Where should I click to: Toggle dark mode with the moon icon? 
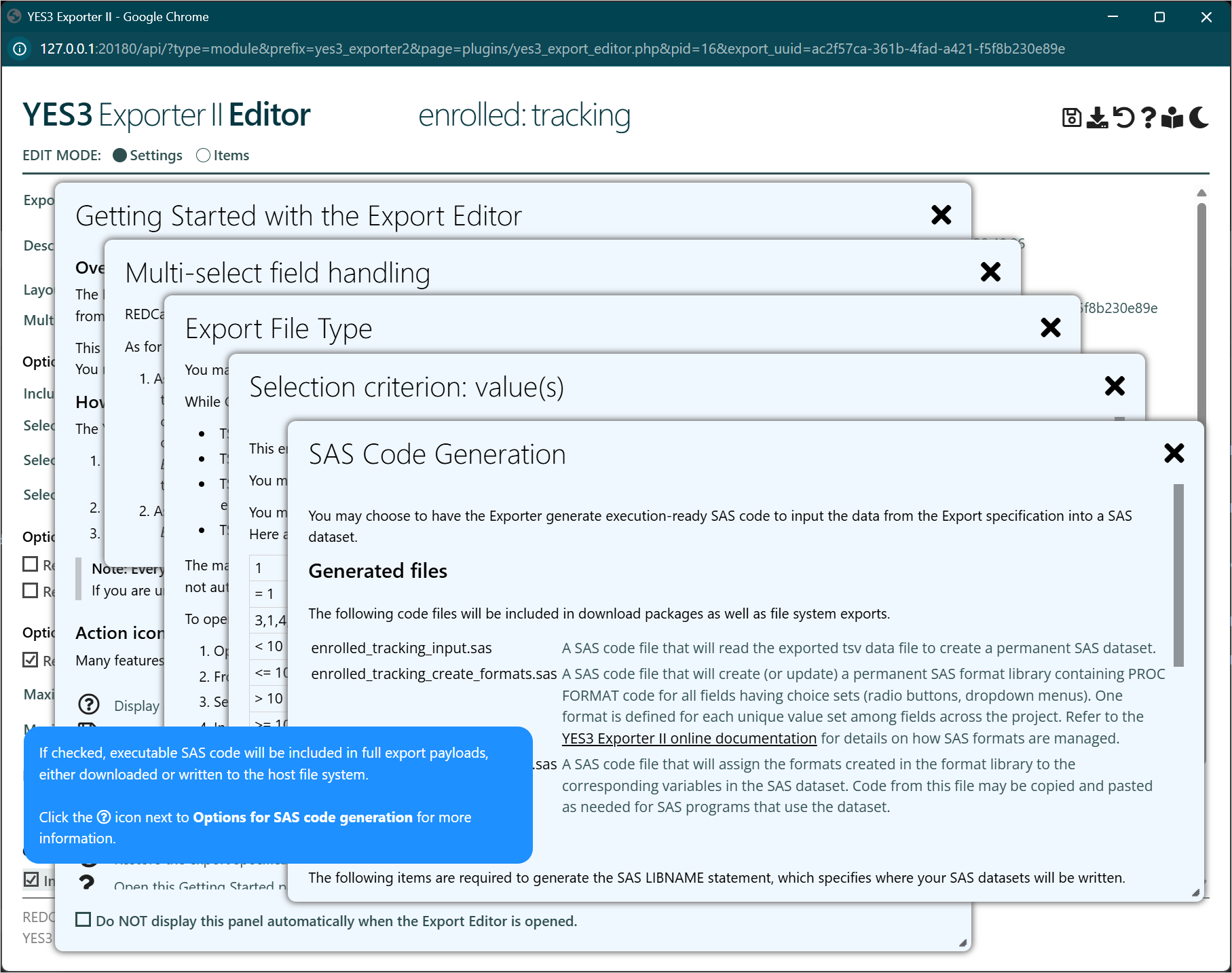click(1199, 117)
